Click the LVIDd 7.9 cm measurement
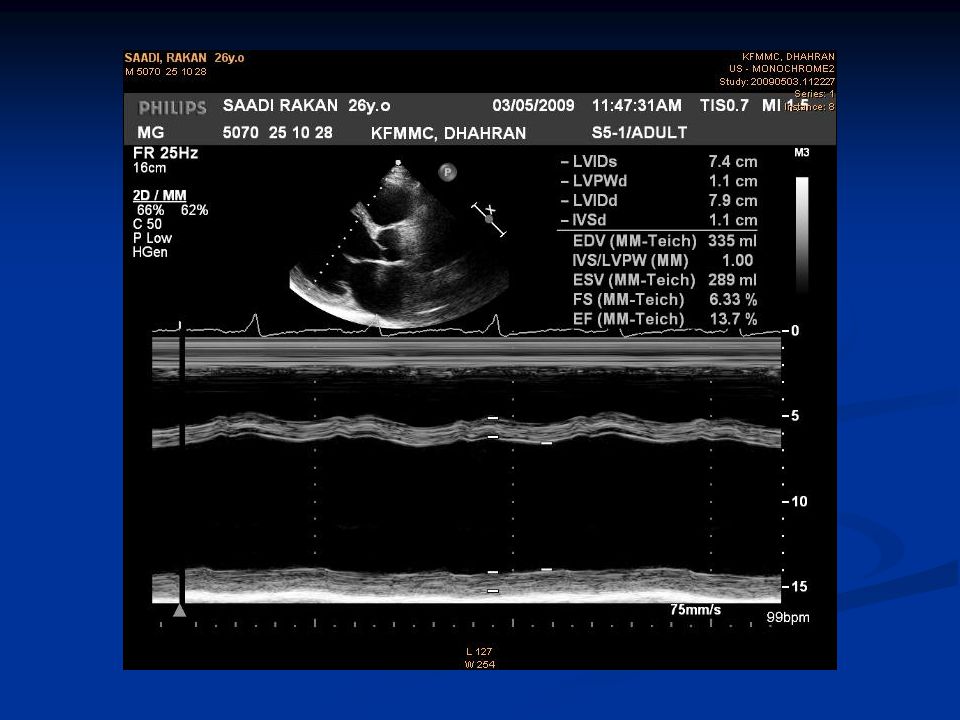This screenshot has height=720, width=960. point(659,201)
